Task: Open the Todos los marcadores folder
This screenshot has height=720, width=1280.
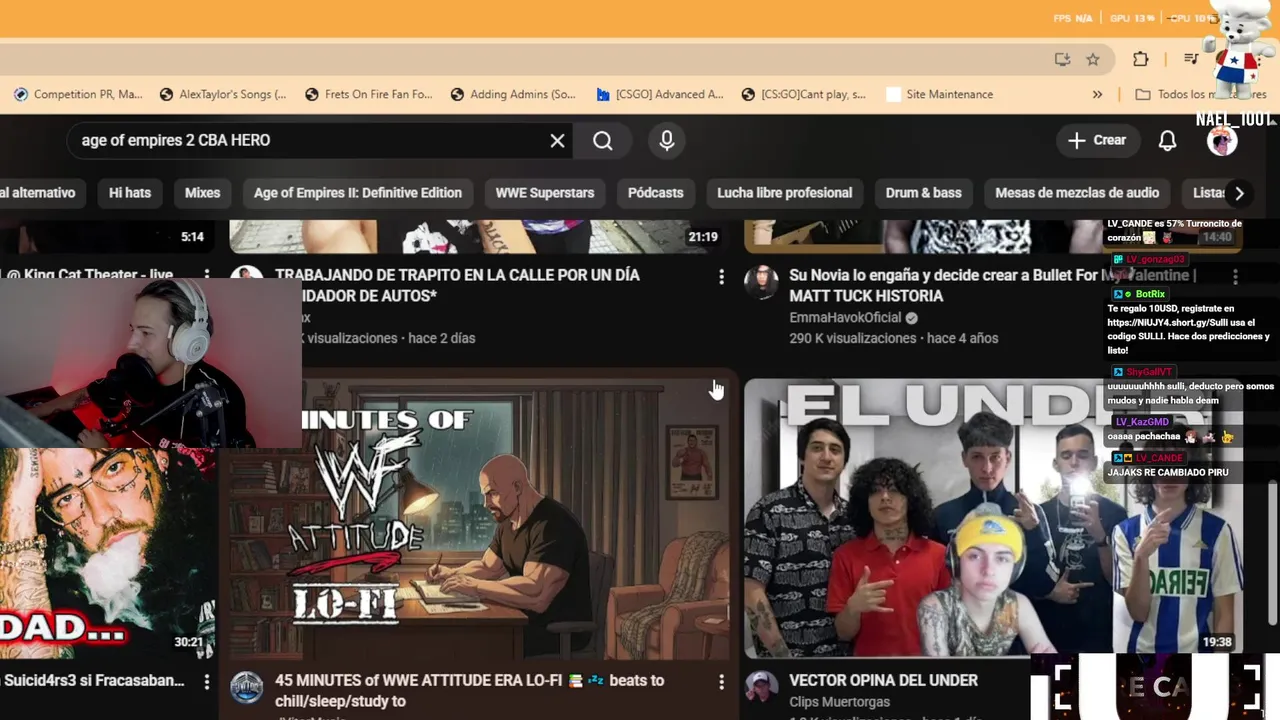Action: point(1200,95)
